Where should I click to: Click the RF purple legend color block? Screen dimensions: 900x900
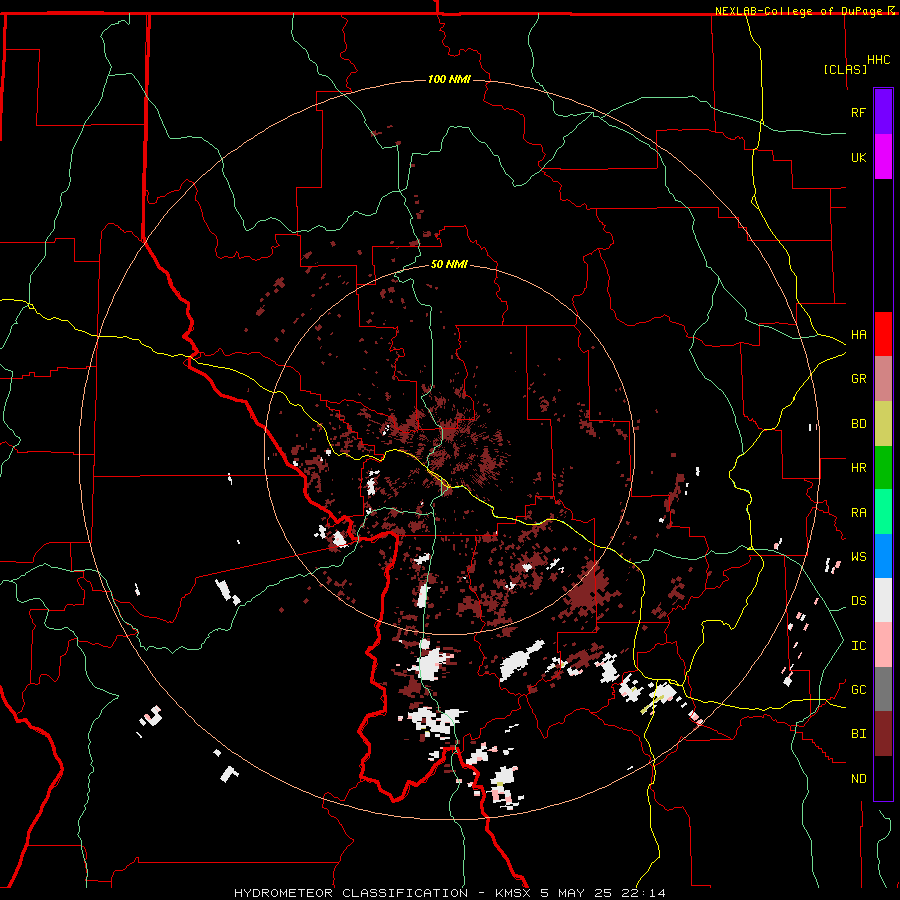(883, 111)
